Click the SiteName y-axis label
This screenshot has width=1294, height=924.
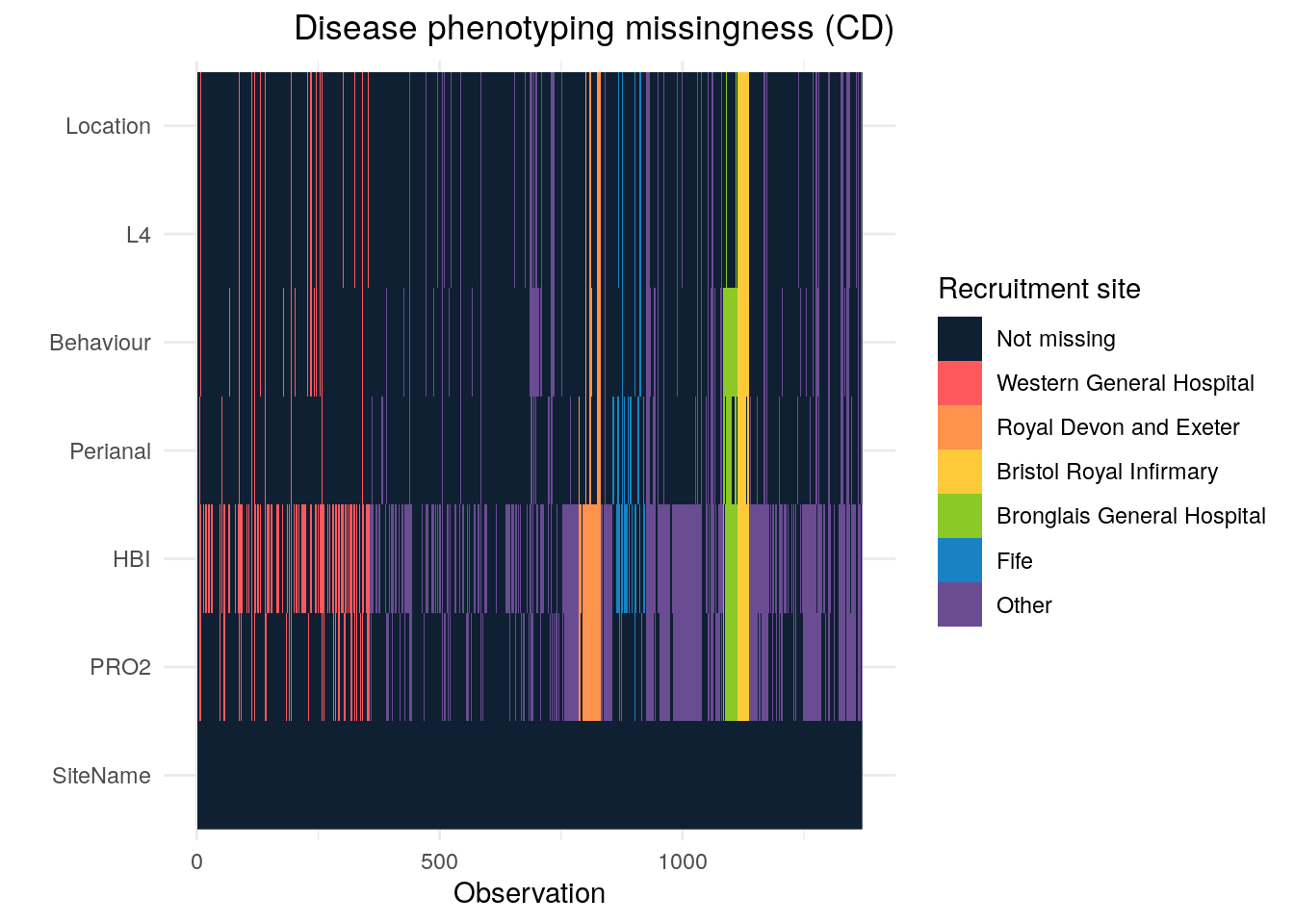pos(101,776)
